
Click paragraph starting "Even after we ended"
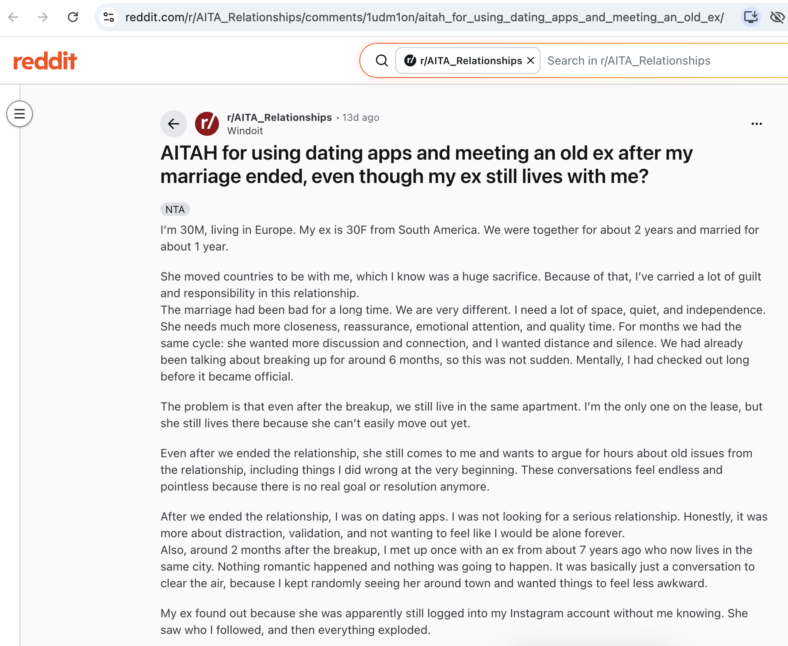pyautogui.click(x=456, y=470)
